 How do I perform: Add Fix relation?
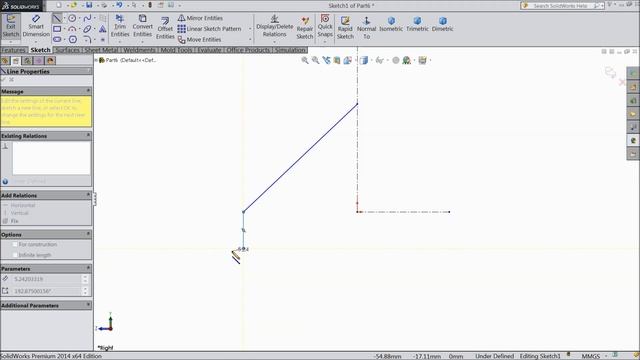coord(11,221)
